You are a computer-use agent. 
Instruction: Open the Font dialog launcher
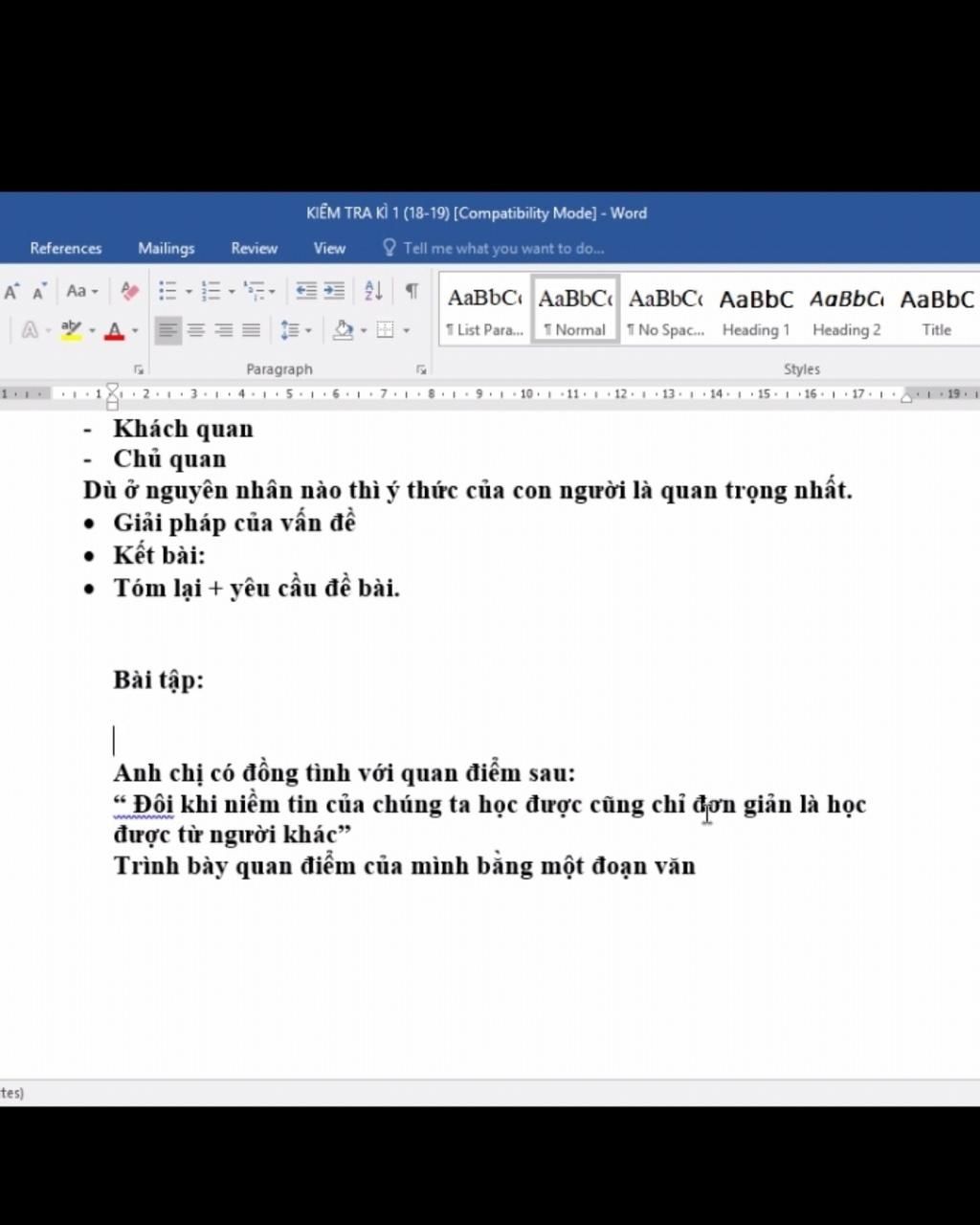138,369
